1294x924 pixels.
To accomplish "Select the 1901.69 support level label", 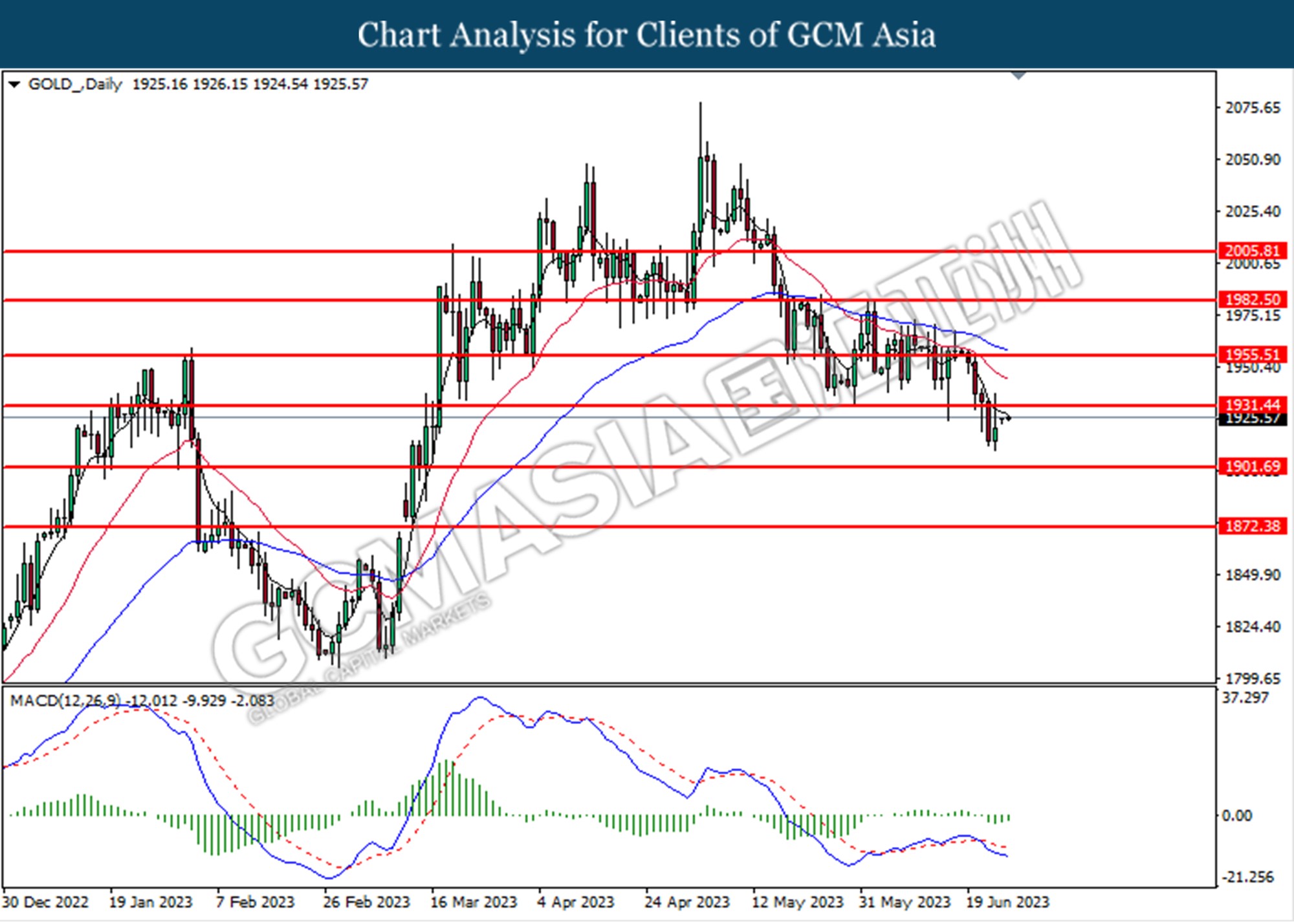I will click(x=1253, y=467).
